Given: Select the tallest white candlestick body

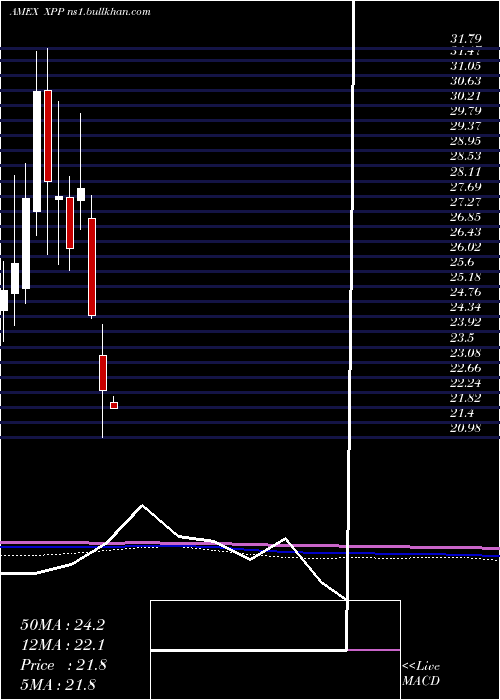Looking at the screenshot, I should click(x=37, y=151).
